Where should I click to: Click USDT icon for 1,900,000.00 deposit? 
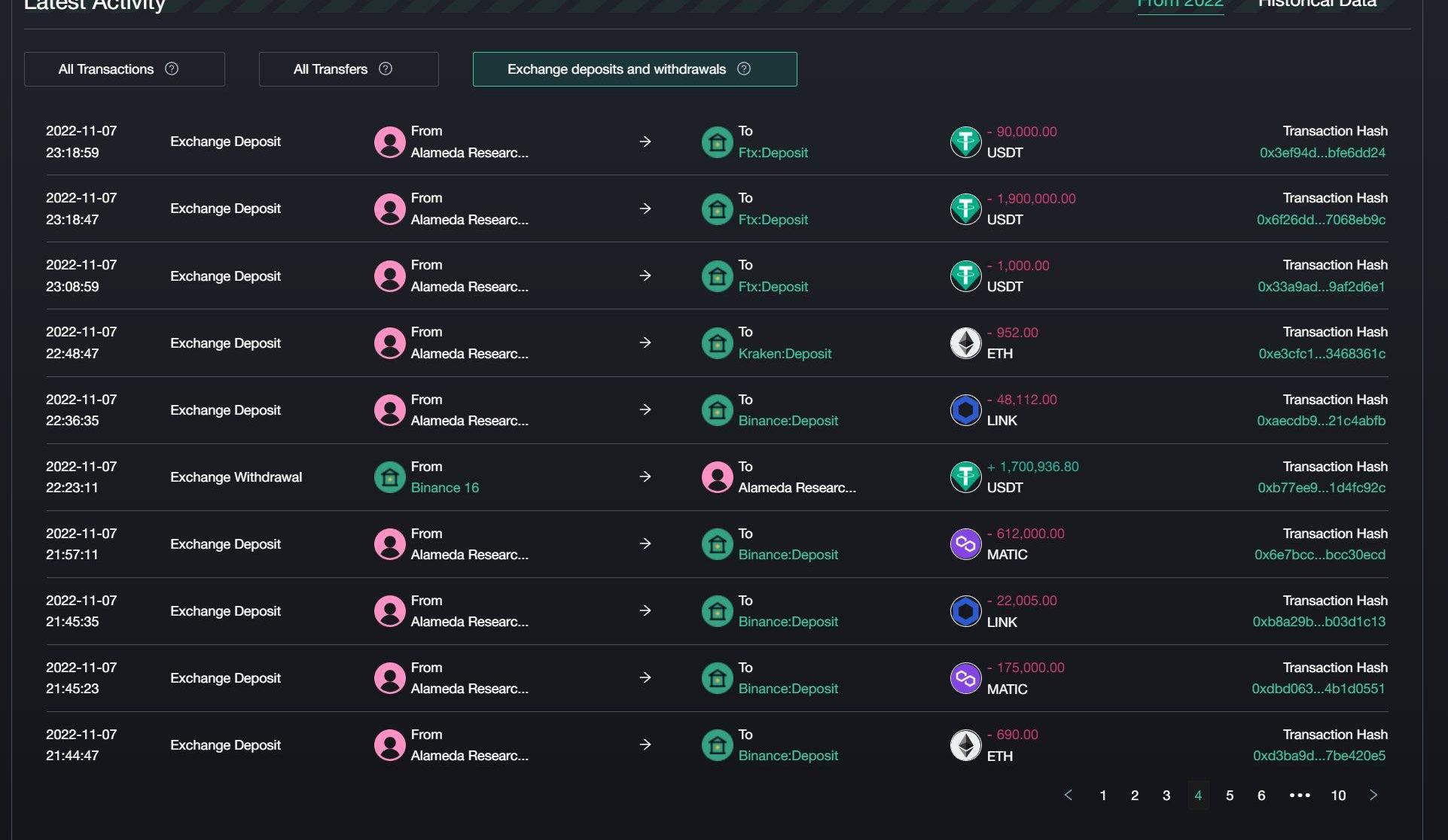[965, 209]
